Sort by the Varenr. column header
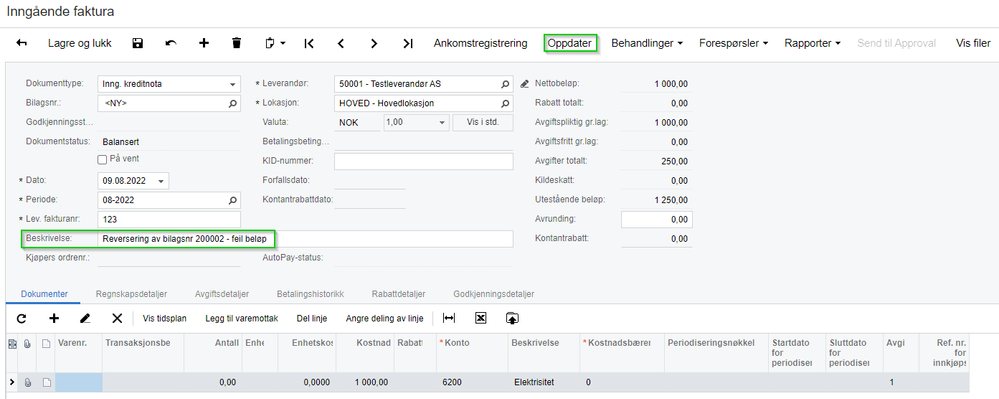The height and width of the screenshot is (399, 999). click(x=78, y=352)
